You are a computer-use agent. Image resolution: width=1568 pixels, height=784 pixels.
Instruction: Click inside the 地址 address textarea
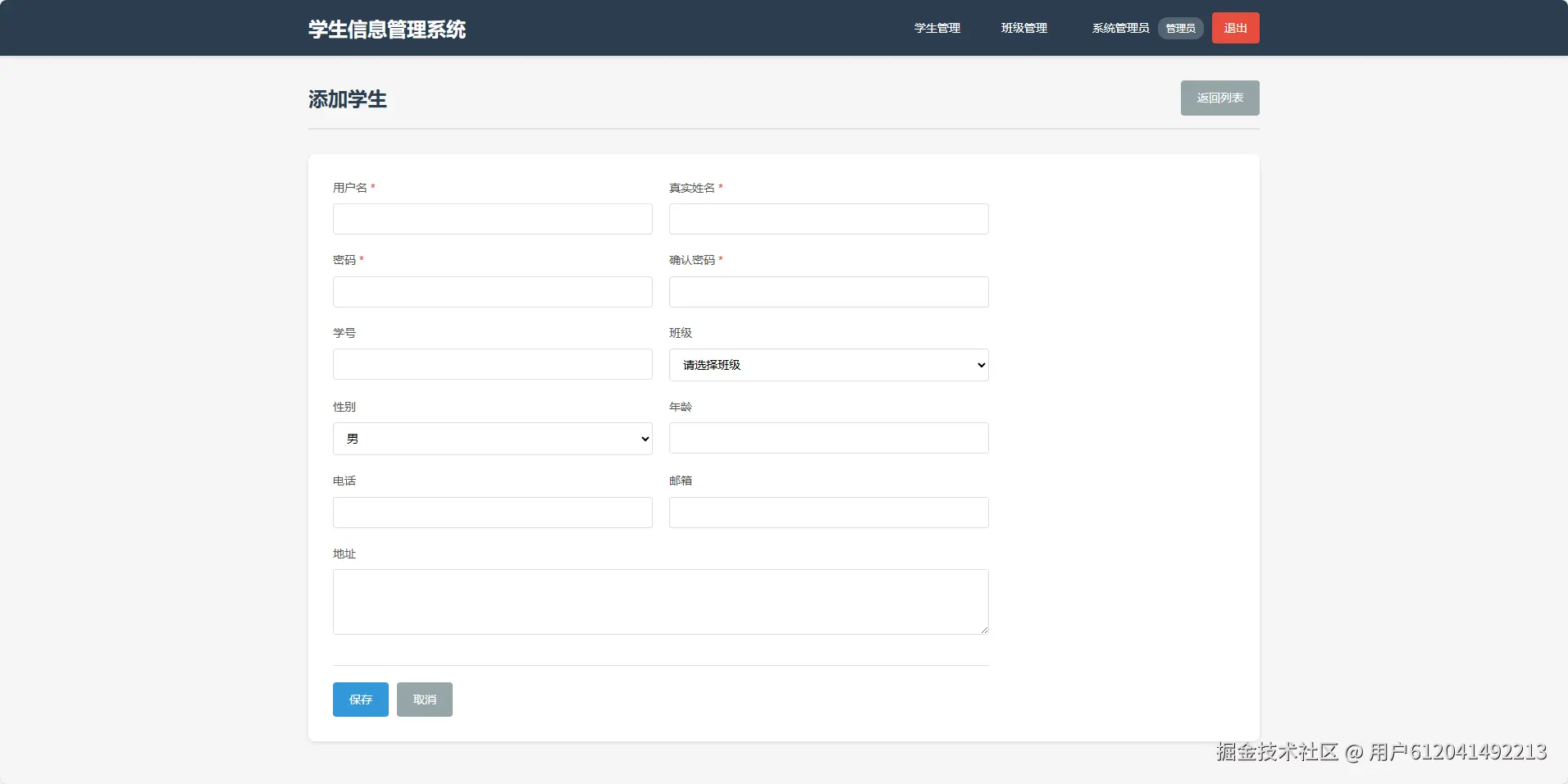click(x=659, y=601)
